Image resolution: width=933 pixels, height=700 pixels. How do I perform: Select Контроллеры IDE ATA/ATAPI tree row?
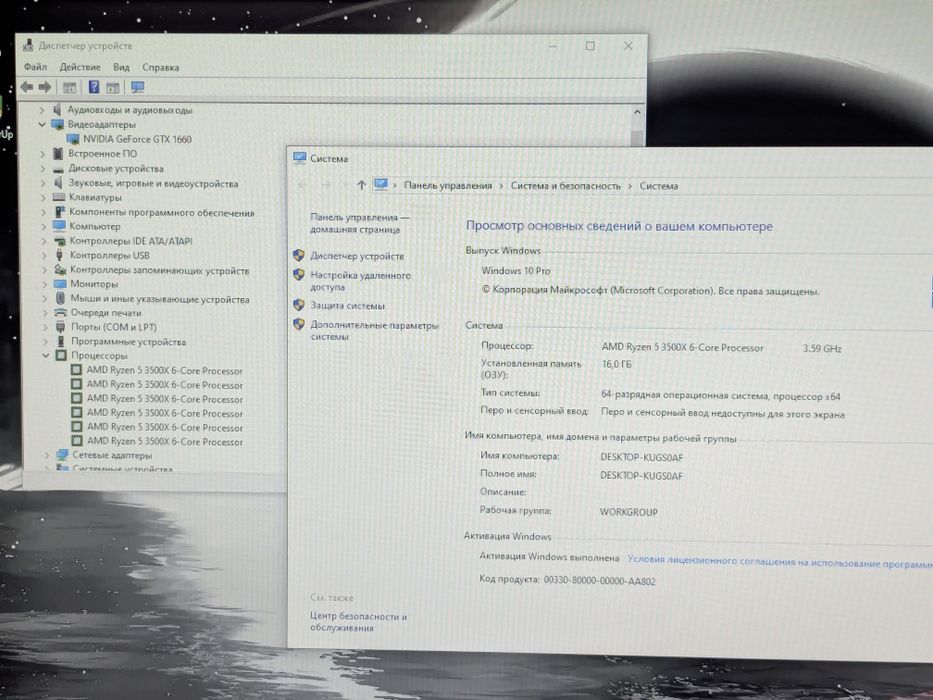click(131, 241)
